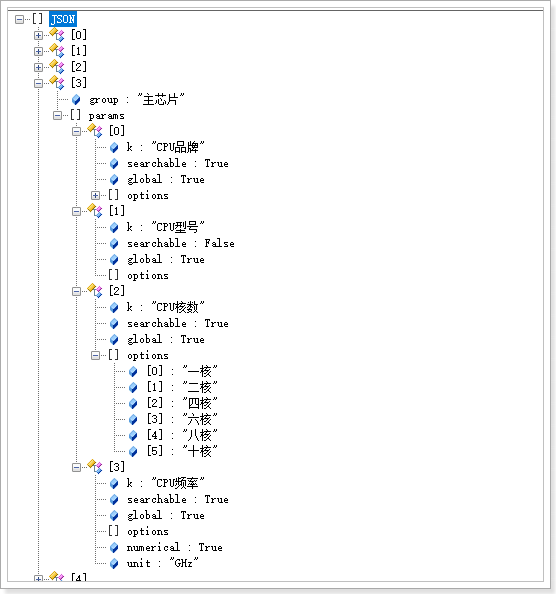Image resolution: width=556 pixels, height=594 pixels.
Task: Select option [5] : "十核"
Action: click(x=182, y=451)
